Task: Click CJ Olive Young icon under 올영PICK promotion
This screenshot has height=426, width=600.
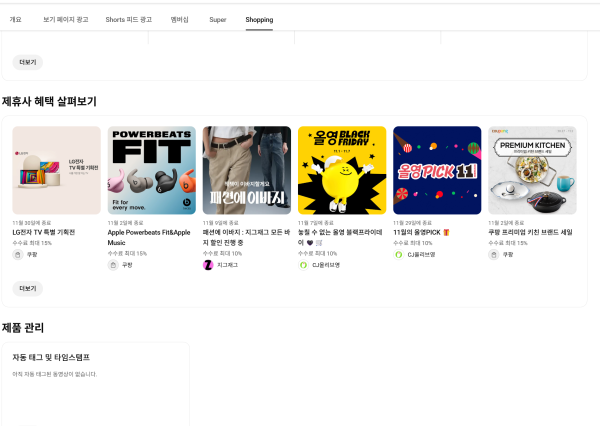Action: pos(398,255)
